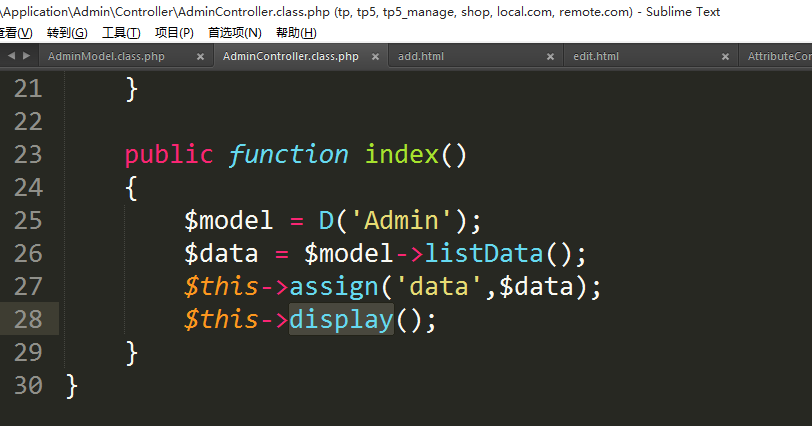The height and width of the screenshot is (426, 812).
Task: Click line number 30 in the gutter
Action: coord(28,385)
